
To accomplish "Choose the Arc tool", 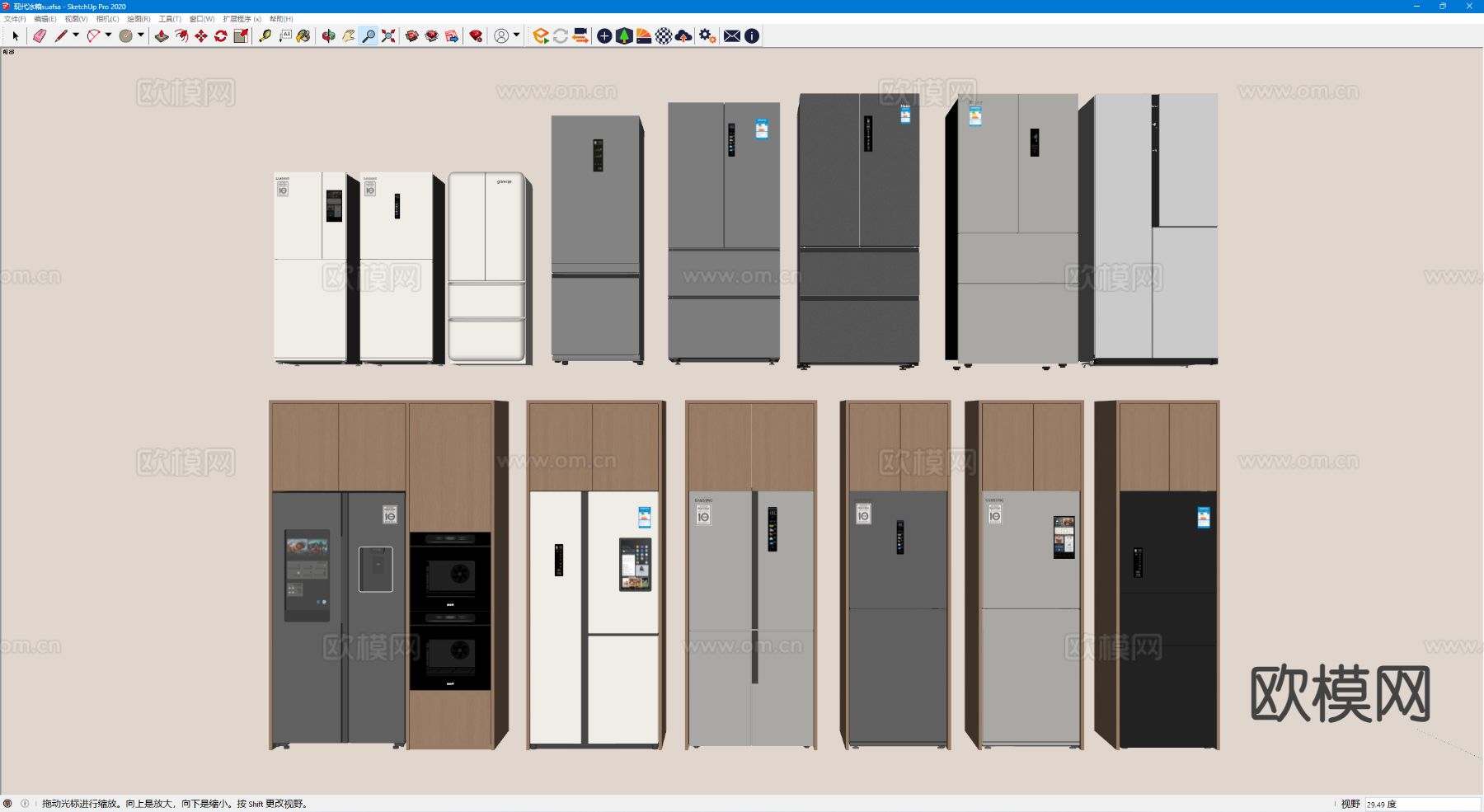I will pos(93,35).
